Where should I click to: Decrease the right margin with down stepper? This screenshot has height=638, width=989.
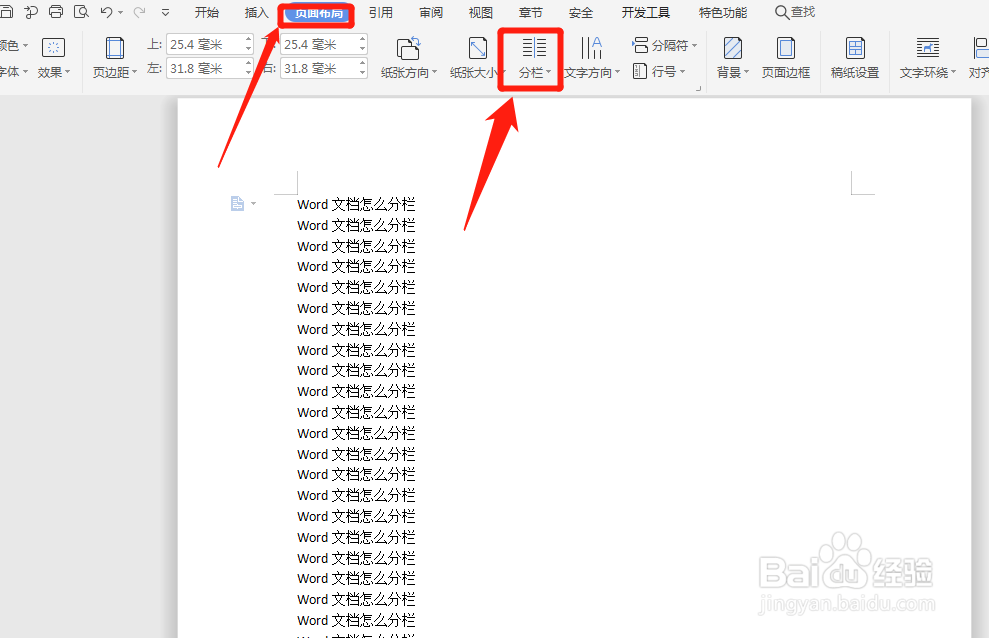pos(363,73)
